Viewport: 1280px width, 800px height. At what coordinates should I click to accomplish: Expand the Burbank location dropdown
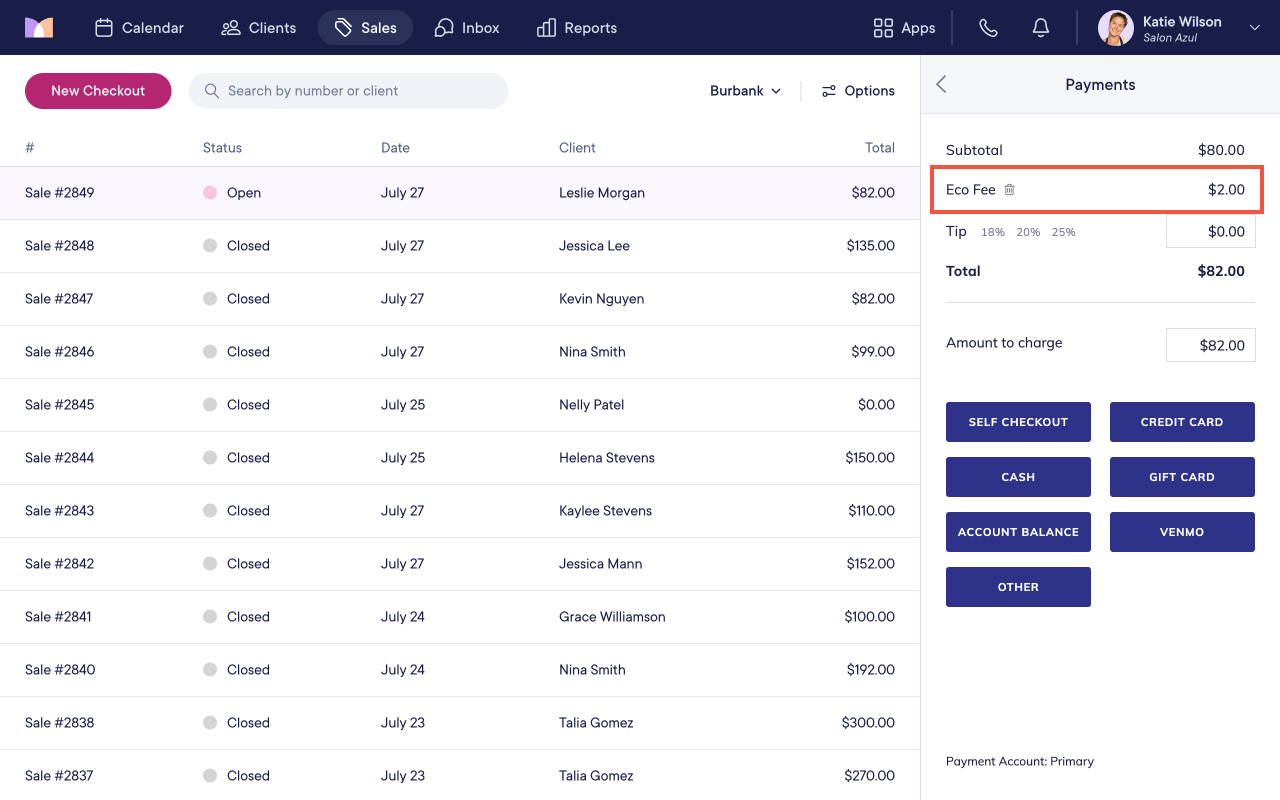745,91
